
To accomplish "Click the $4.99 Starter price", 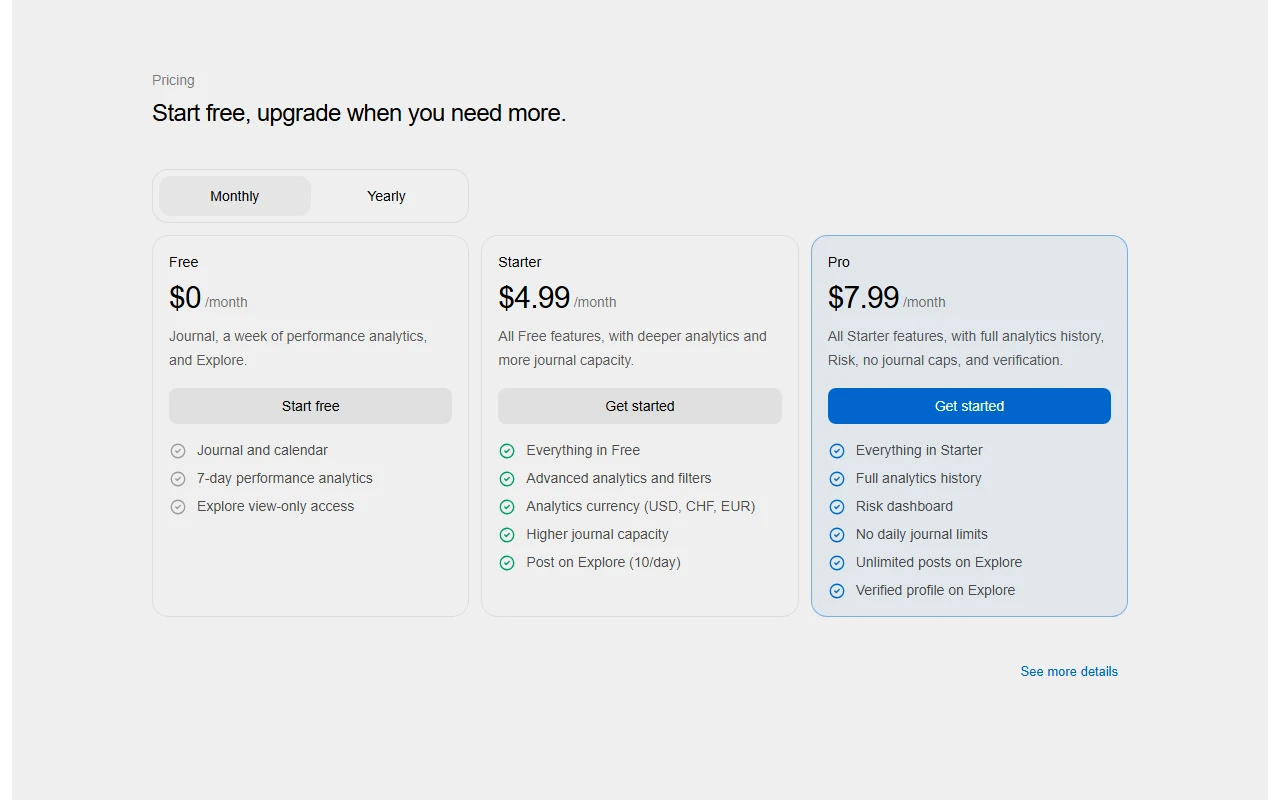I will point(534,298).
